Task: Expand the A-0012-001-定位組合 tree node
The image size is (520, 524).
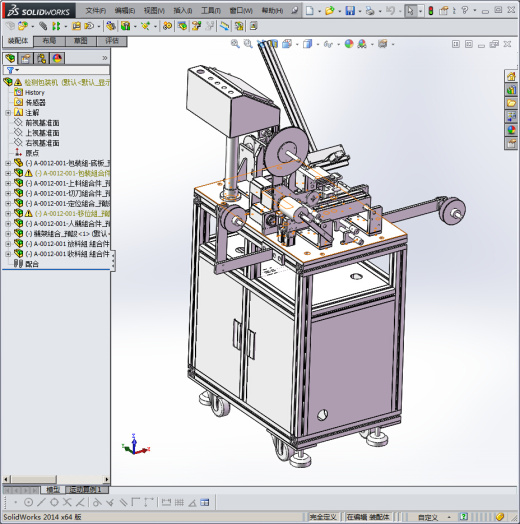Action: pyautogui.click(x=8, y=203)
